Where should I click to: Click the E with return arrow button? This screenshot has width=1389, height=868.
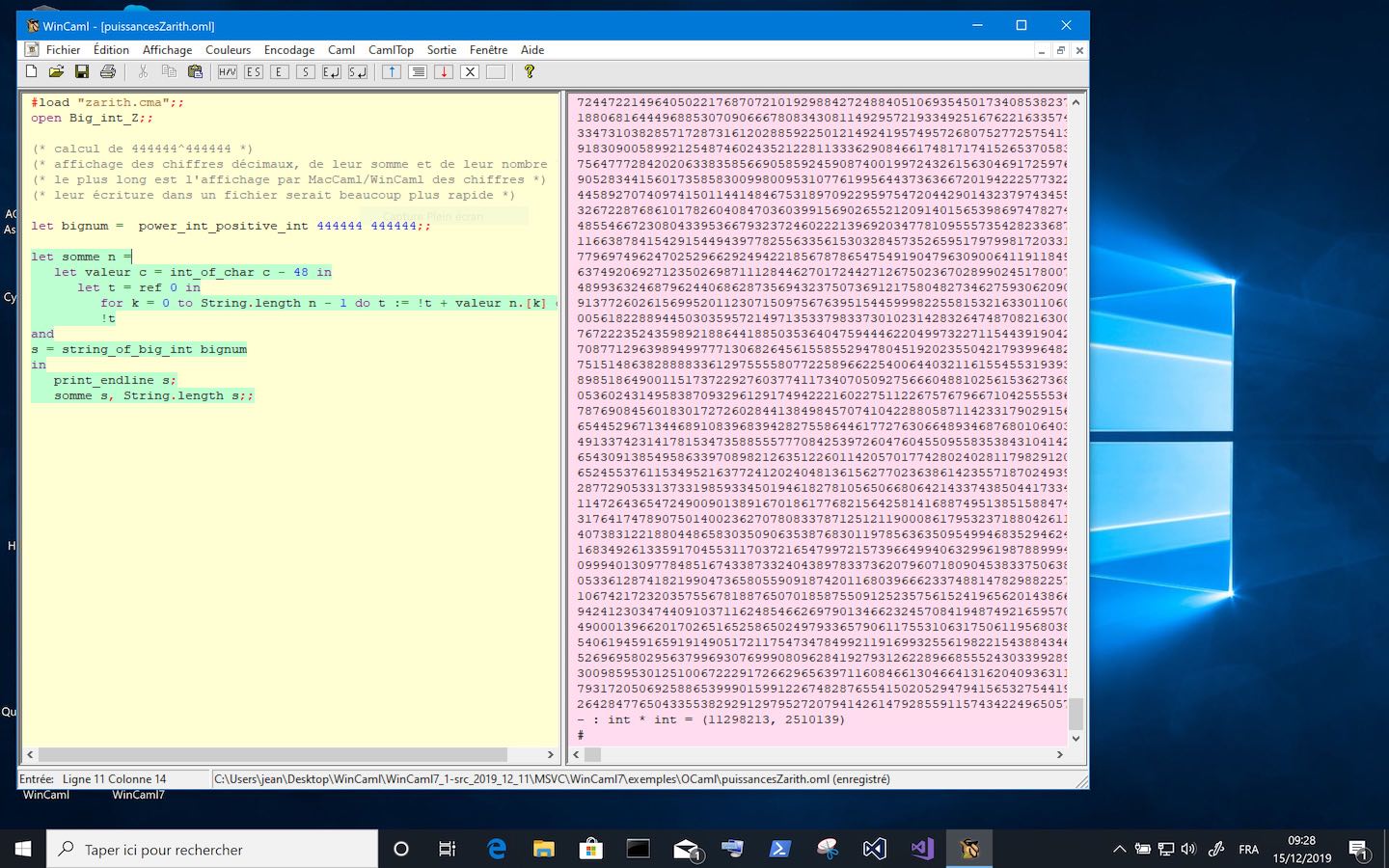[x=332, y=71]
